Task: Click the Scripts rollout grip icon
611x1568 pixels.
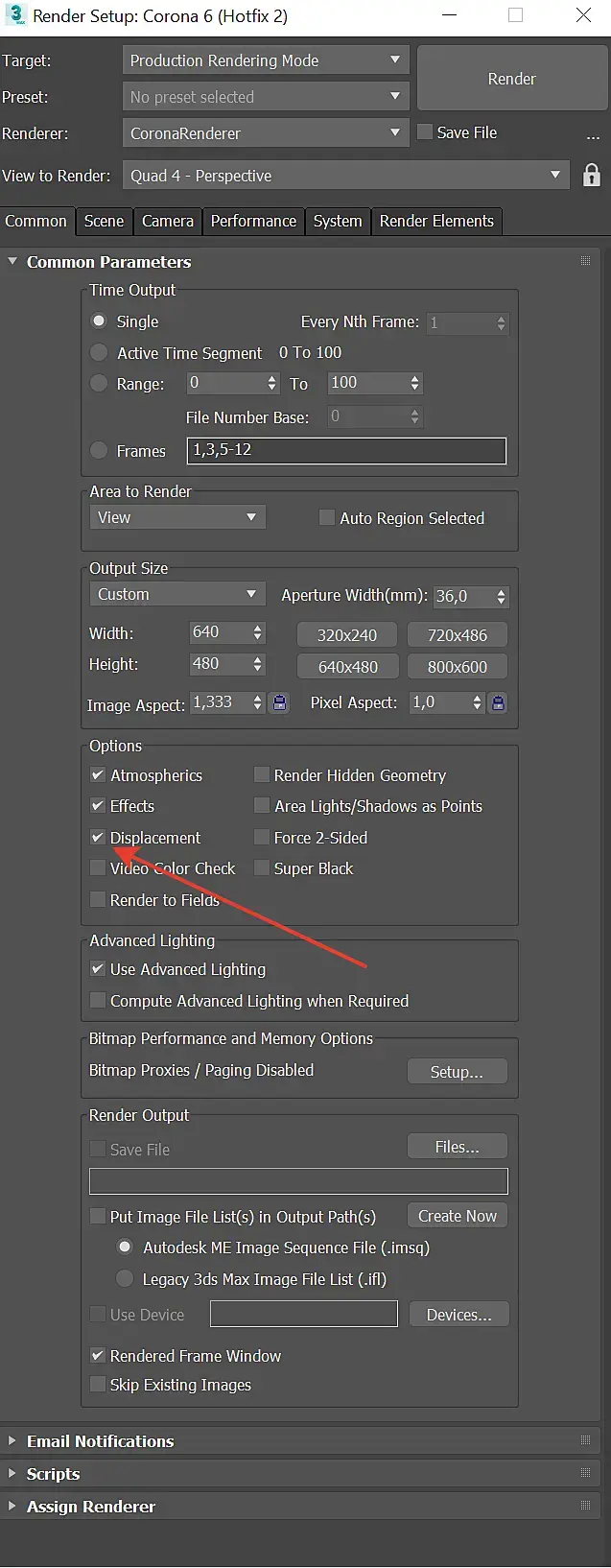Action: (x=585, y=1473)
